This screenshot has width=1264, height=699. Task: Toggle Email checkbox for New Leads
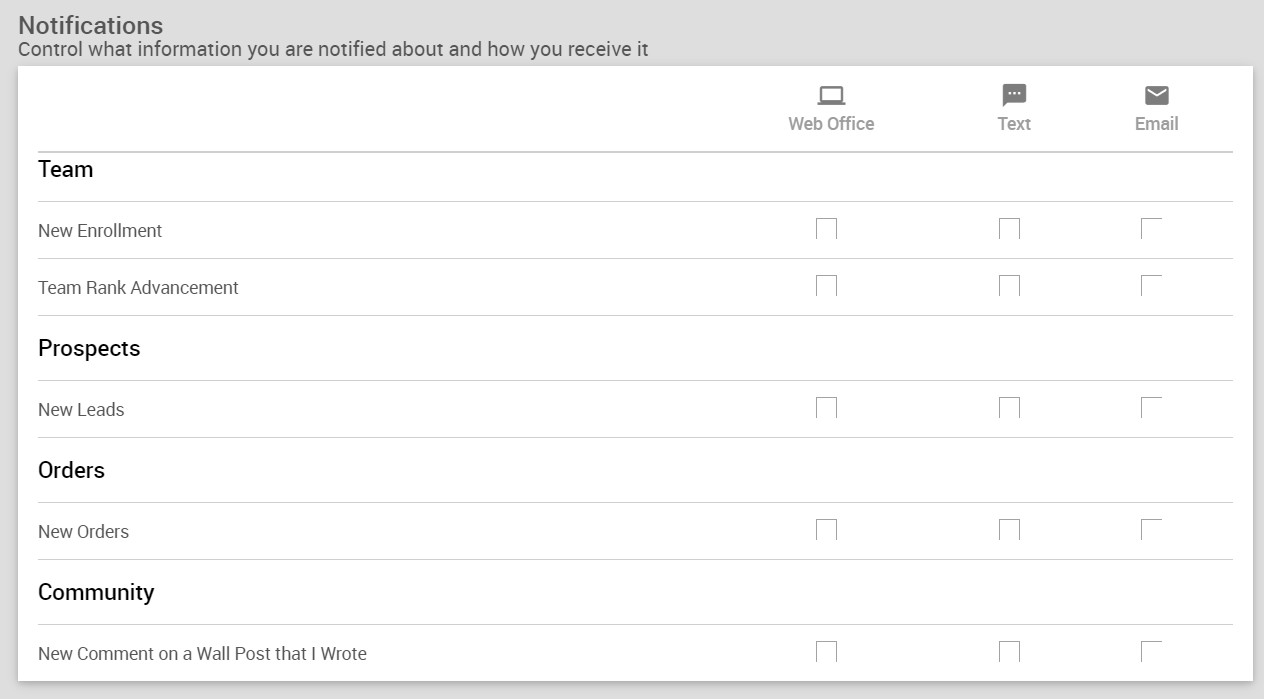click(1152, 408)
